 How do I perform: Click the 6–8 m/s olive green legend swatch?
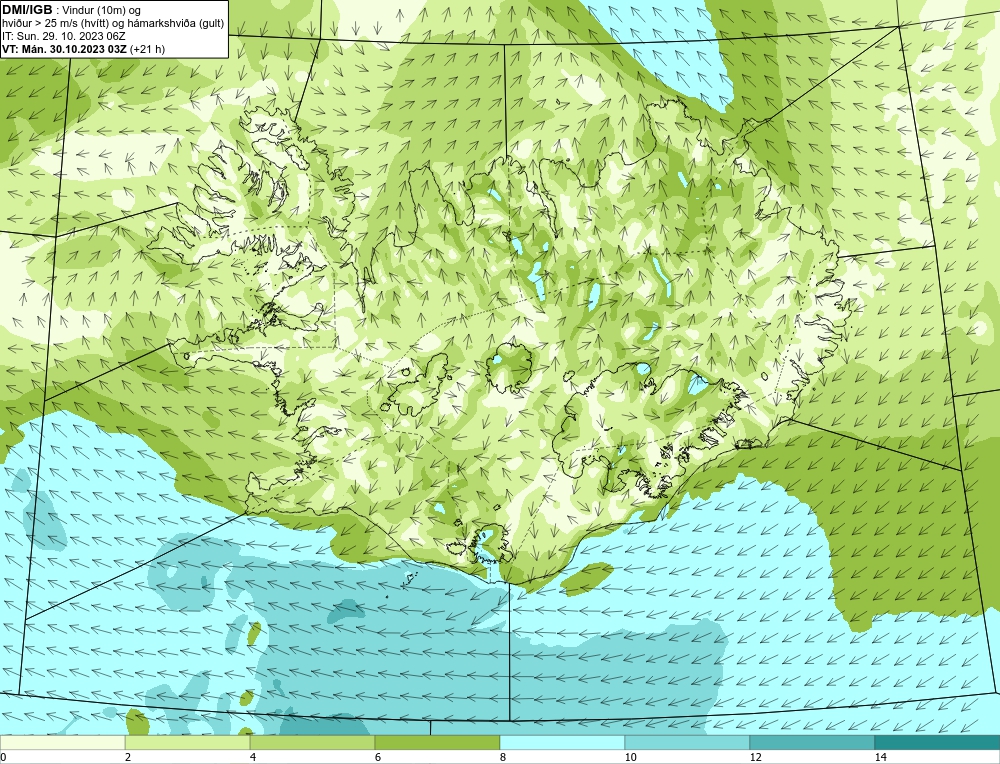point(438,742)
